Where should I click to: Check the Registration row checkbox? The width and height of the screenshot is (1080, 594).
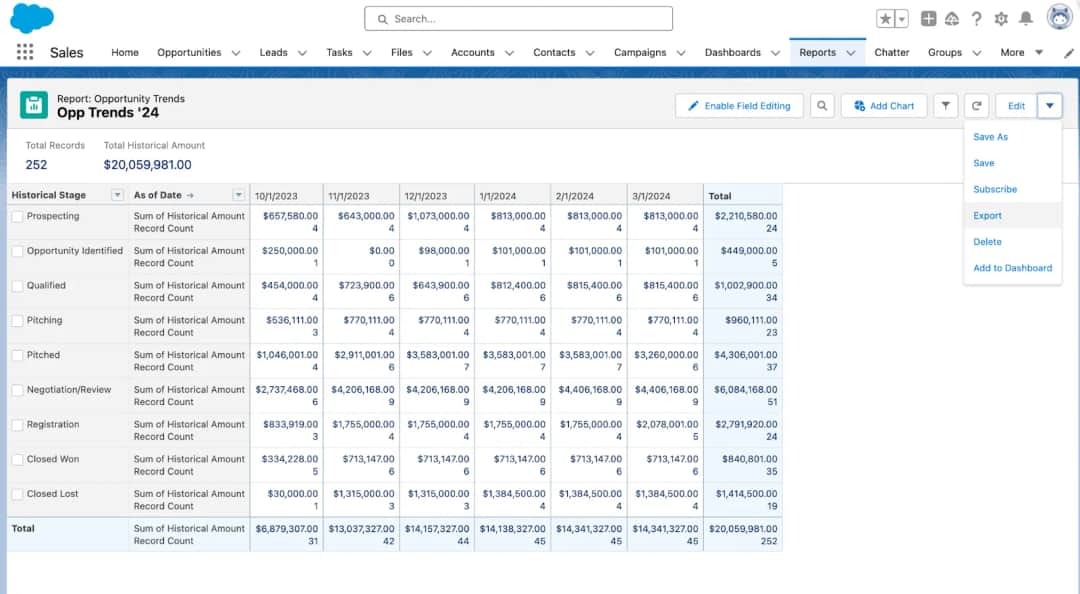point(17,424)
